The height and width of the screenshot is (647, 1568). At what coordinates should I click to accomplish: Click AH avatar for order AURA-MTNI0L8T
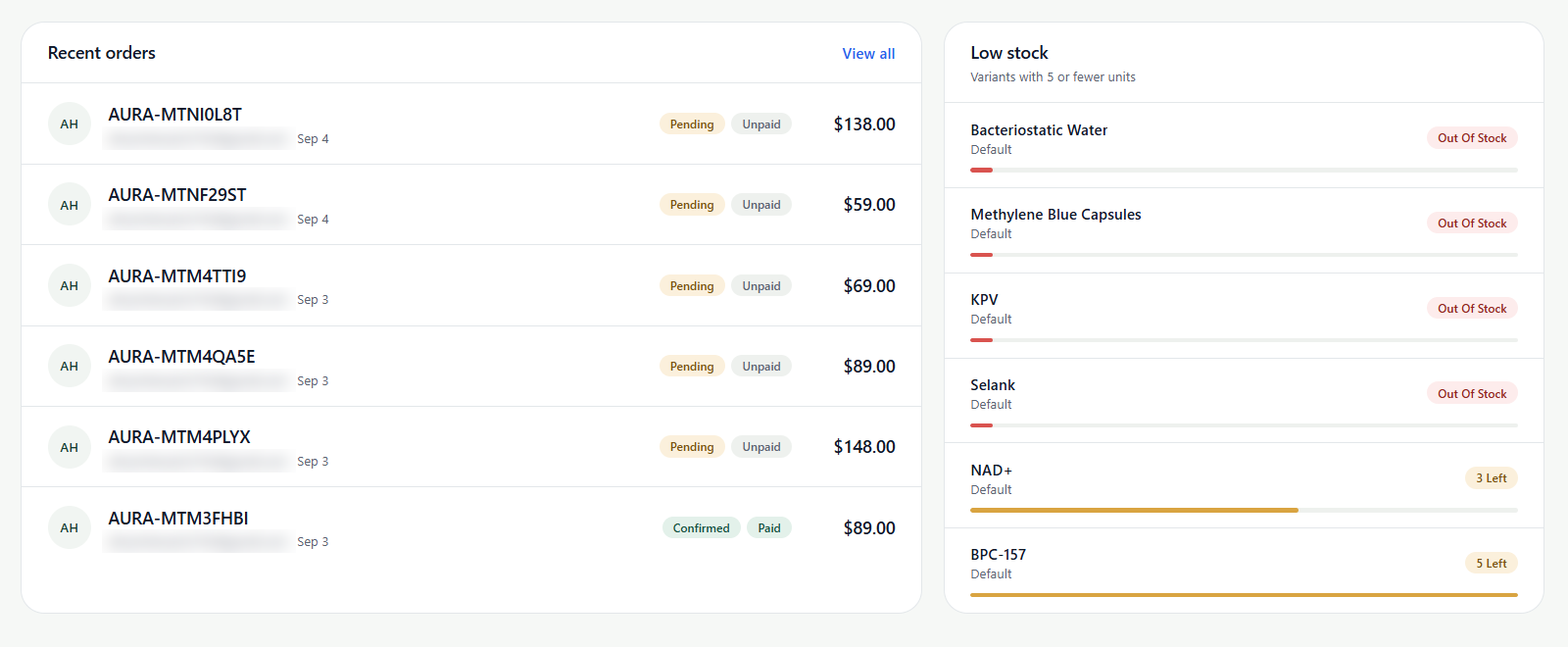(70, 124)
